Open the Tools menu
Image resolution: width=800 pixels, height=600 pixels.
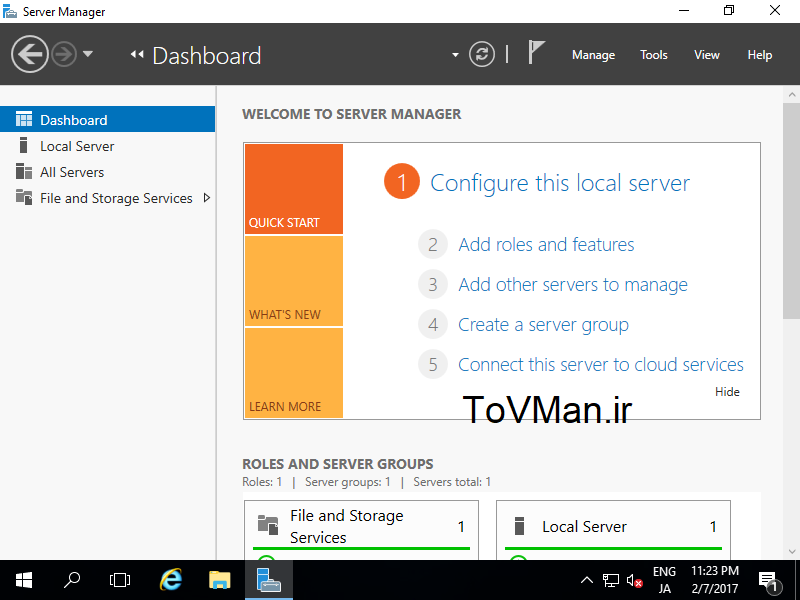tap(654, 55)
